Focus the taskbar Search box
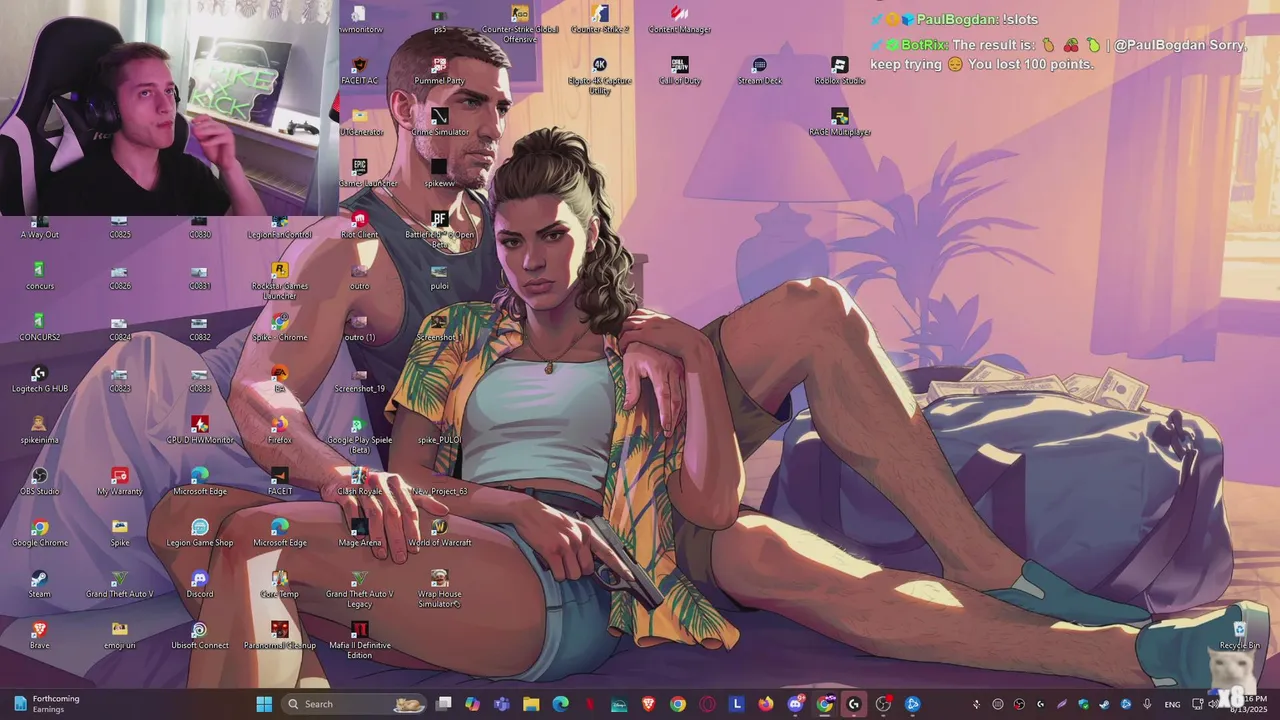 click(x=354, y=704)
